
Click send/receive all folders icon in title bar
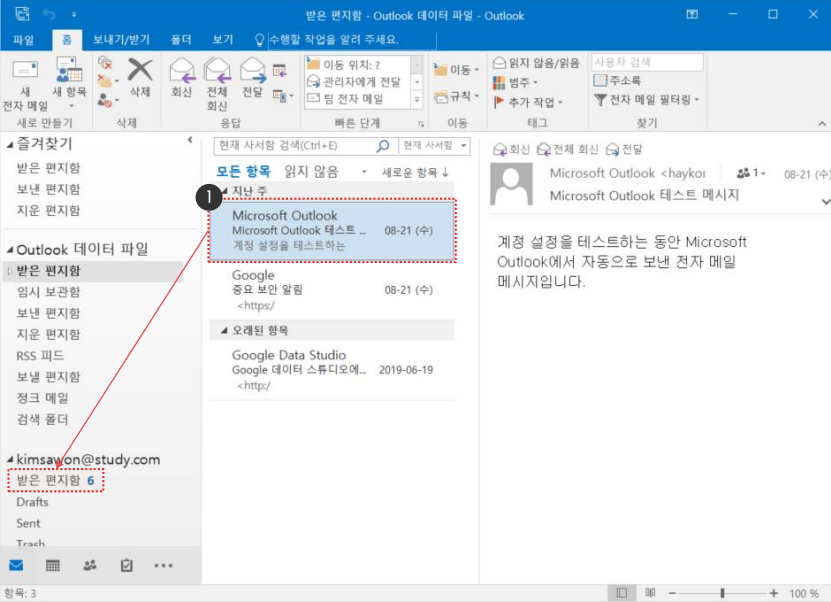tap(22, 14)
